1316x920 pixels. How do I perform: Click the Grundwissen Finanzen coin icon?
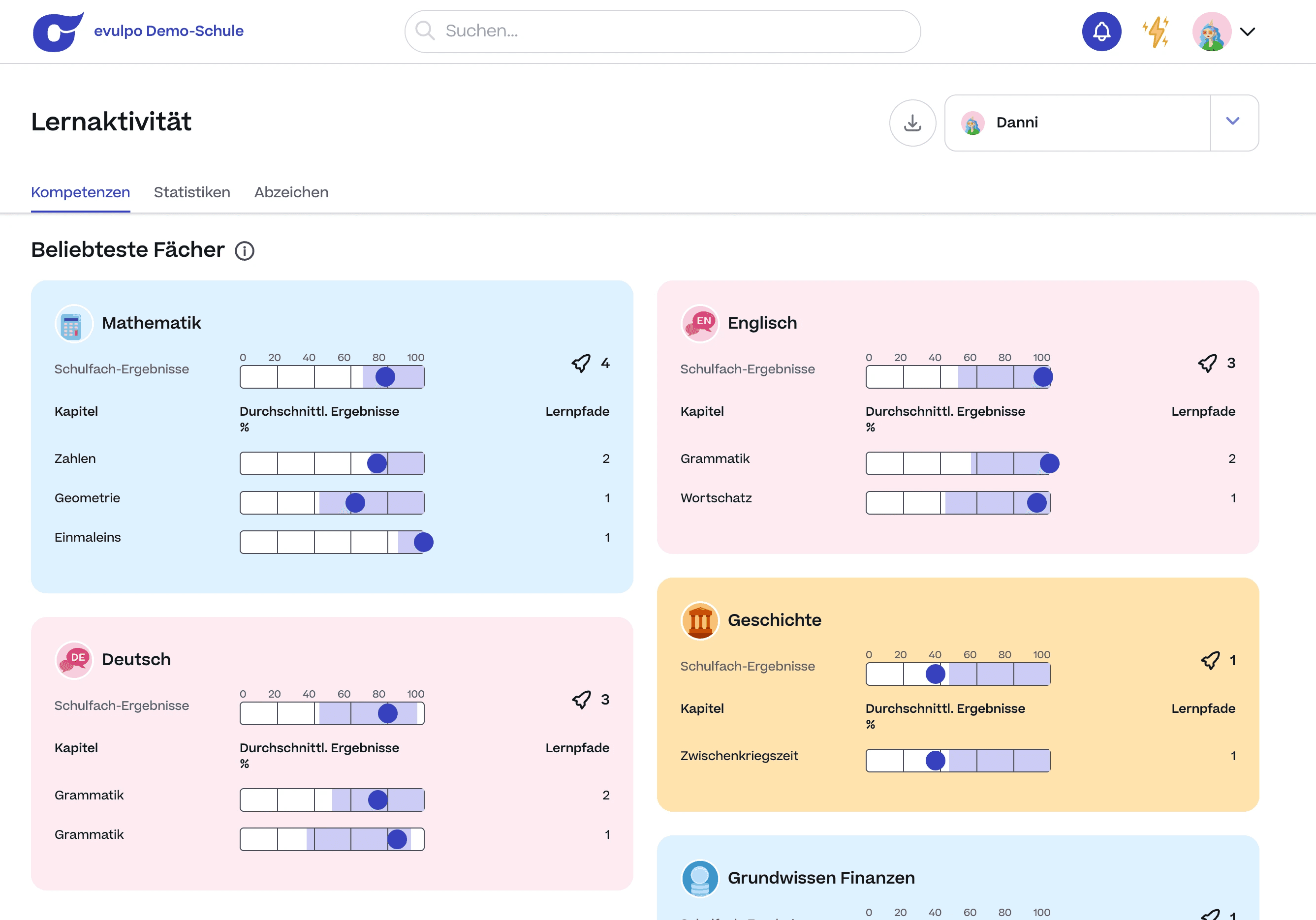pyautogui.click(x=699, y=878)
